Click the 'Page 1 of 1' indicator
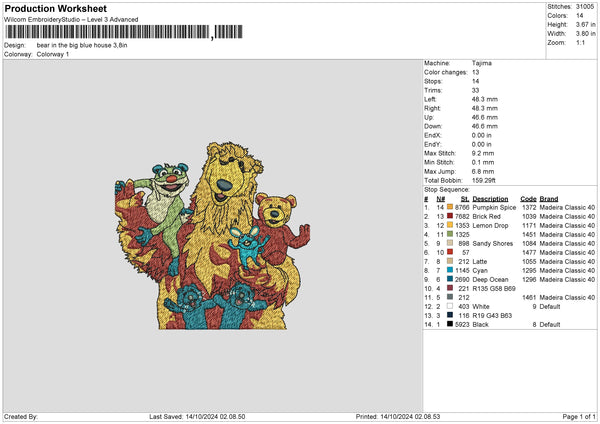Image resolution: width=600 pixels, height=424 pixels. coord(579,416)
